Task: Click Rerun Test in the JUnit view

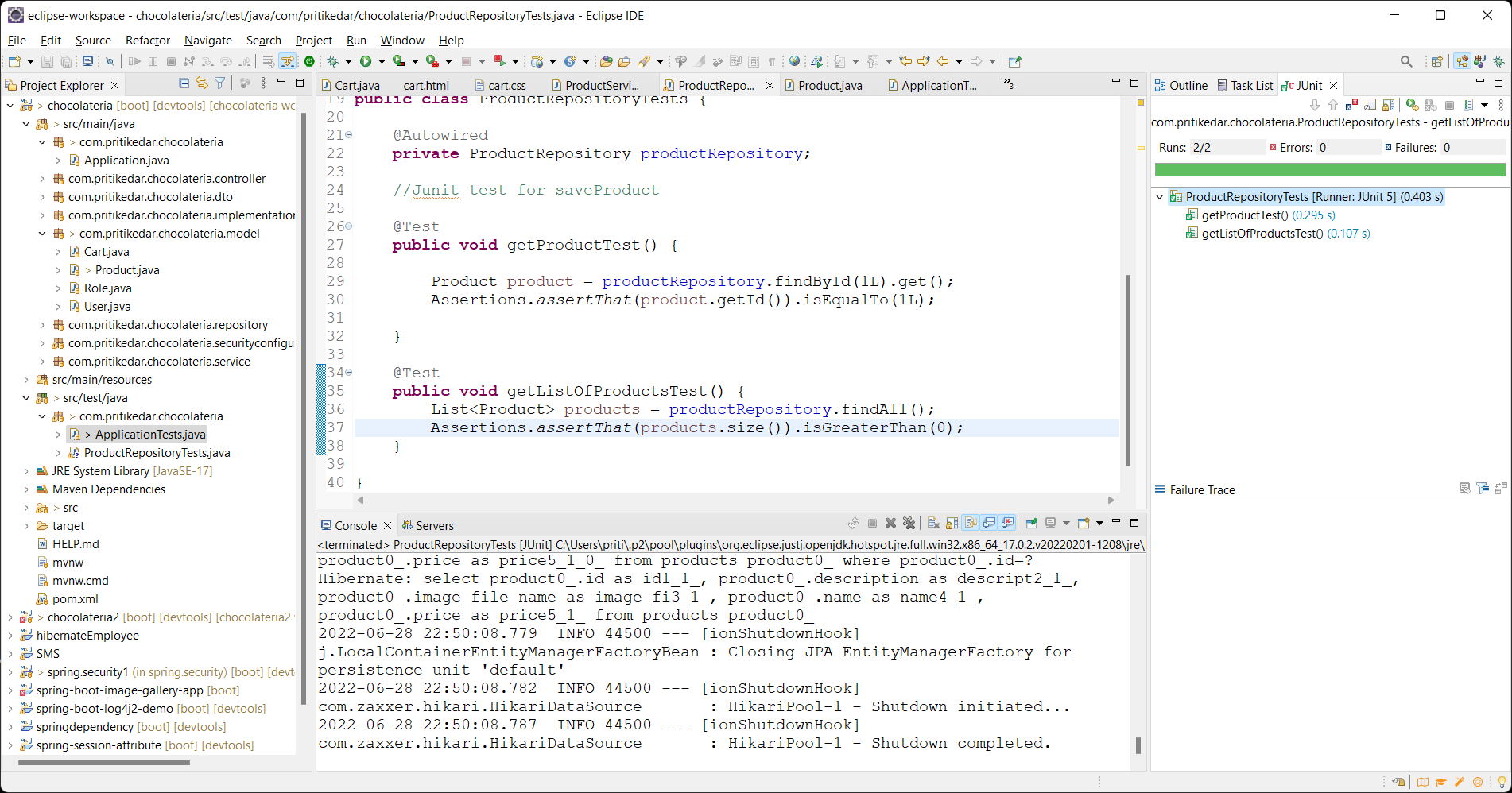Action: coord(1412,105)
